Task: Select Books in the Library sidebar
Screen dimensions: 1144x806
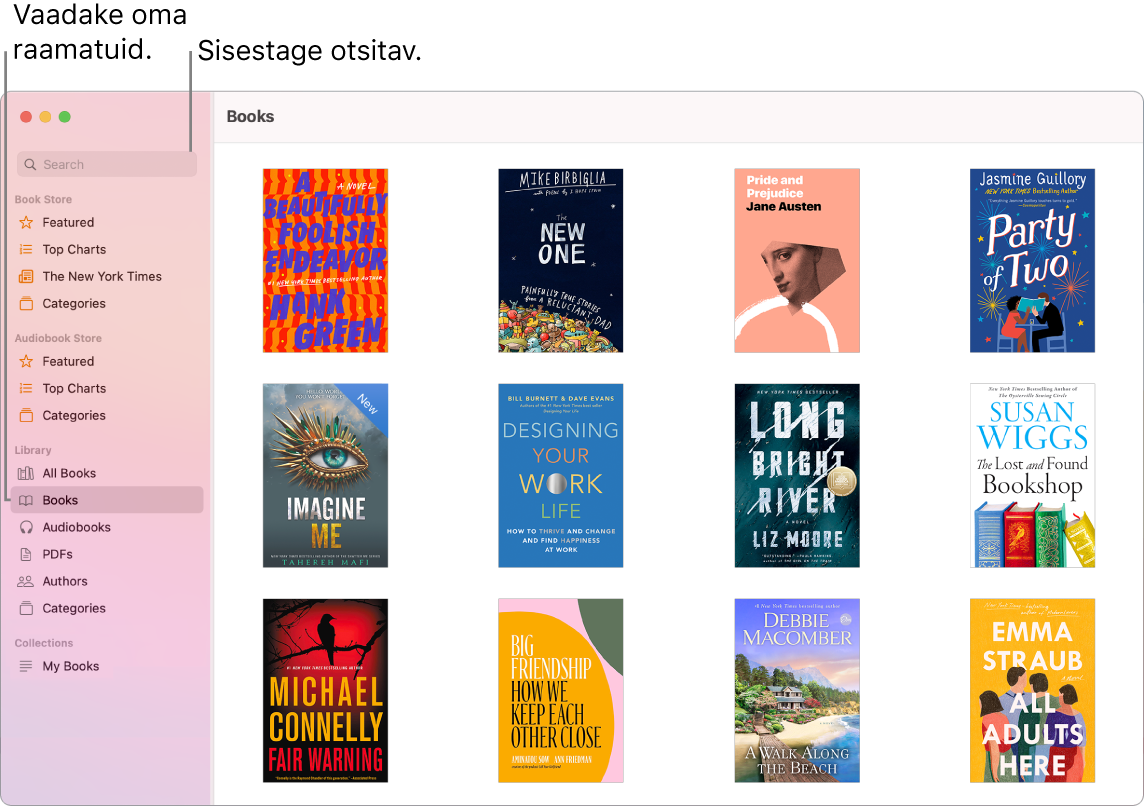Action: coord(57,499)
